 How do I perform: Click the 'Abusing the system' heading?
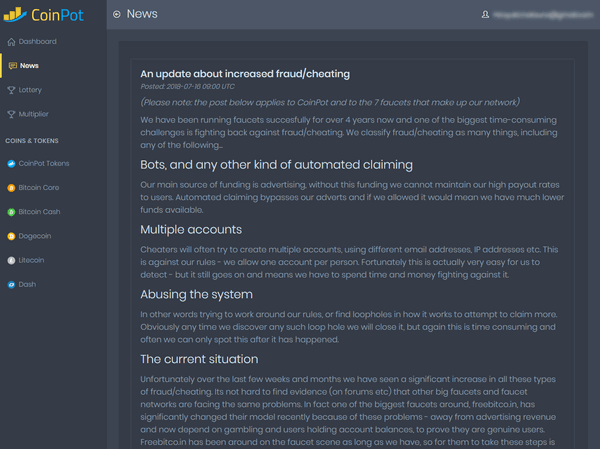coord(196,294)
